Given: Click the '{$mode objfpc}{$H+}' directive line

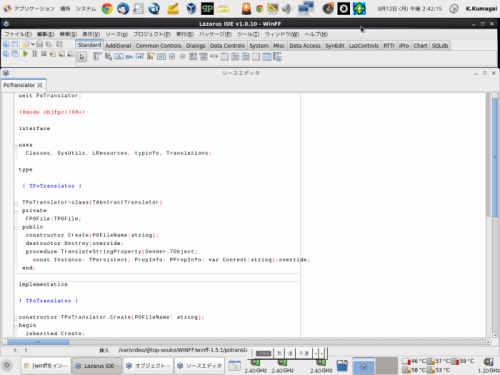Looking at the screenshot, I should (52, 112).
